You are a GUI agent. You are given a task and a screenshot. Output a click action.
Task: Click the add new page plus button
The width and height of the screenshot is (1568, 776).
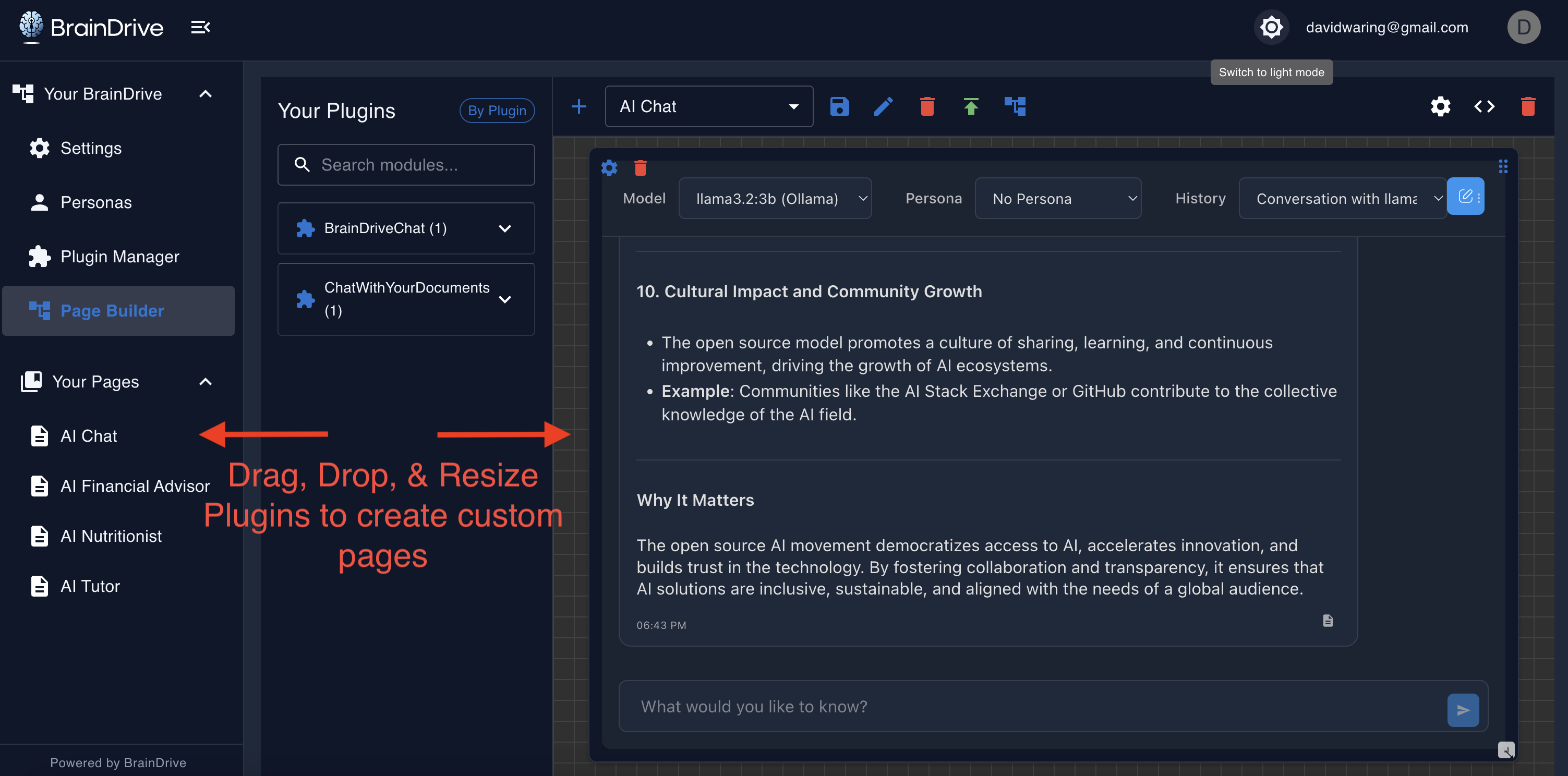579,106
